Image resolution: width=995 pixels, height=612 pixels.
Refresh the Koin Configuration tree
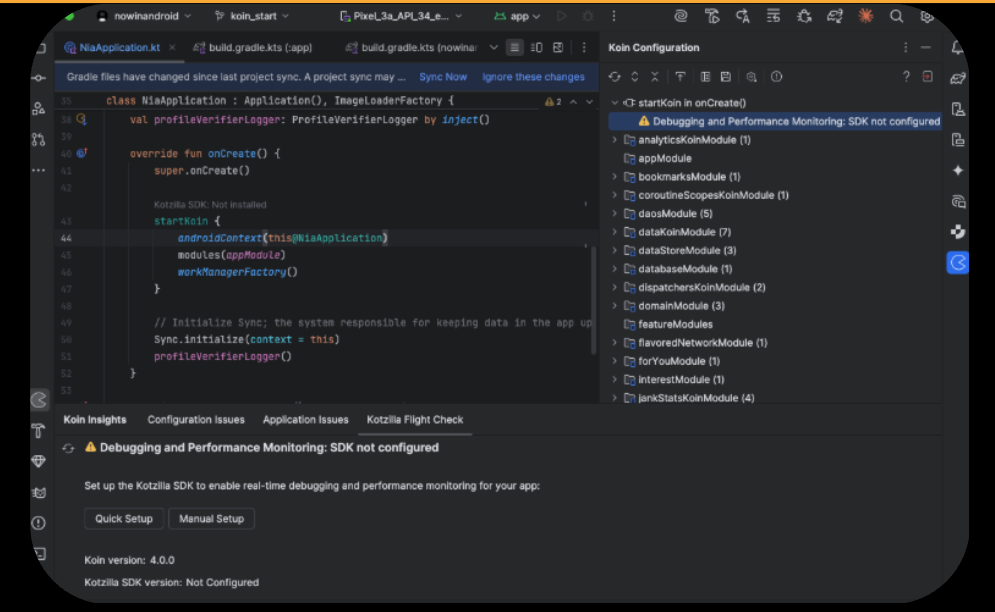614,77
